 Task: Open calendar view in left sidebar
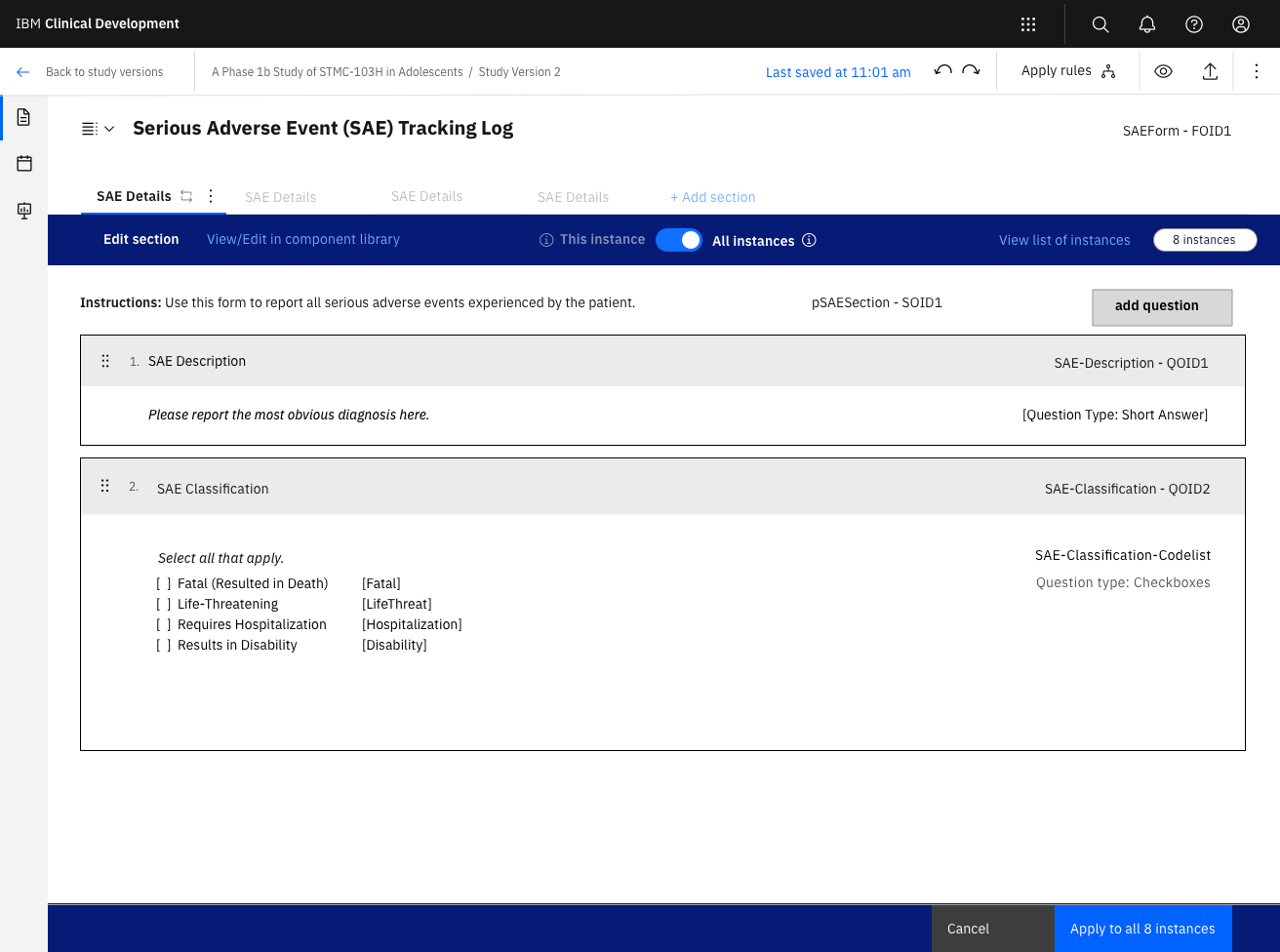coord(24,164)
